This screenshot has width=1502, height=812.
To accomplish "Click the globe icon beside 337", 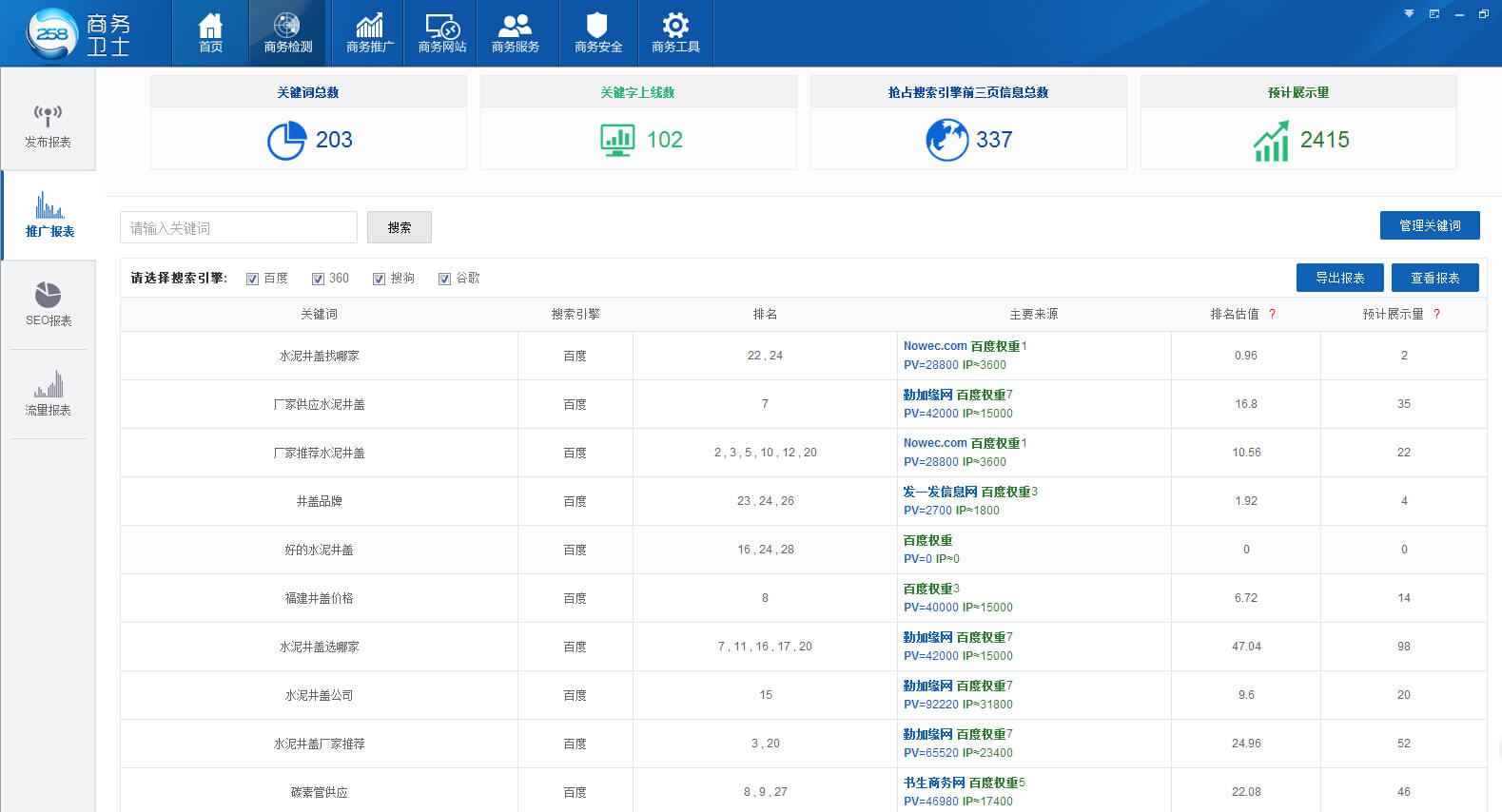I will pyautogui.click(x=946, y=140).
